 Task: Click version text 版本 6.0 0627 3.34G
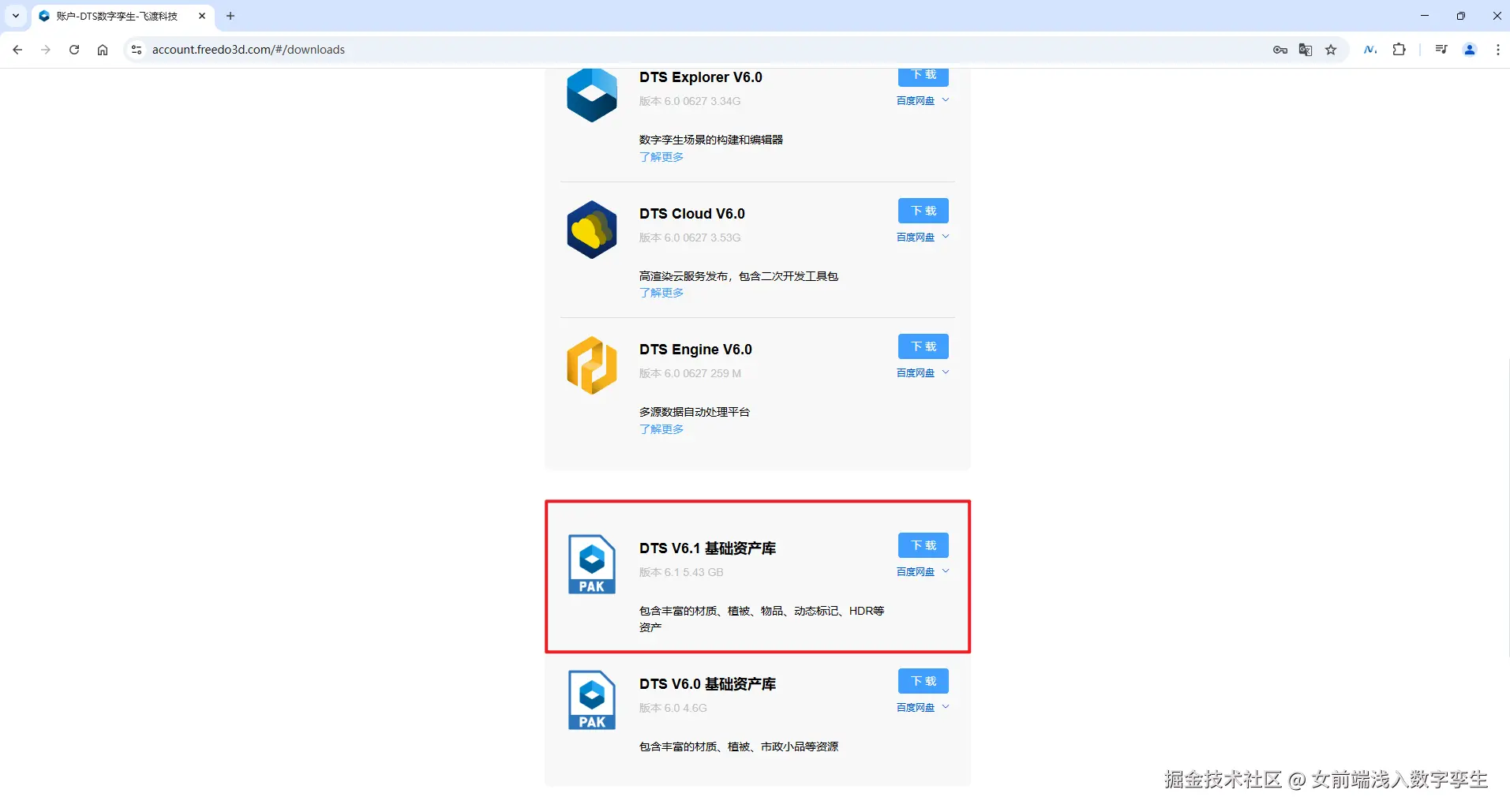pyautogui.click(x=690, y=101)
